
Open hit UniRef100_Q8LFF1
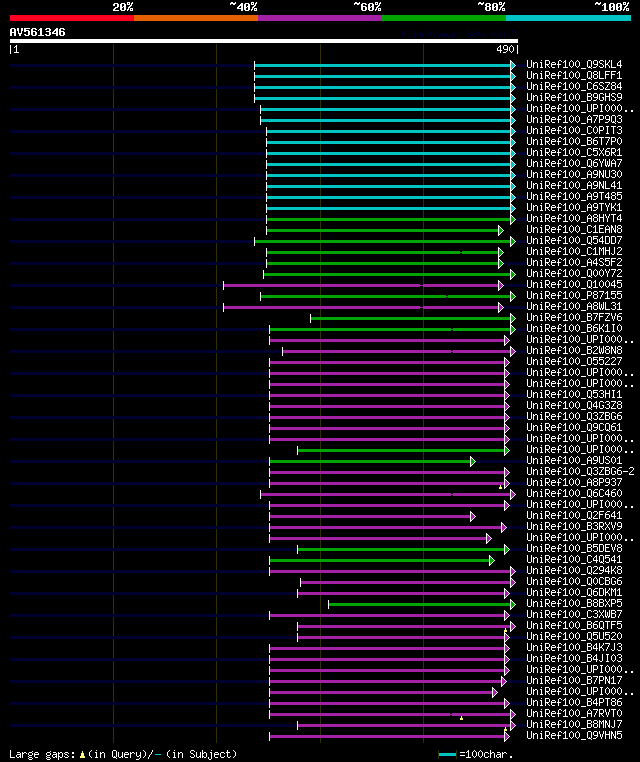click(574, 75)
